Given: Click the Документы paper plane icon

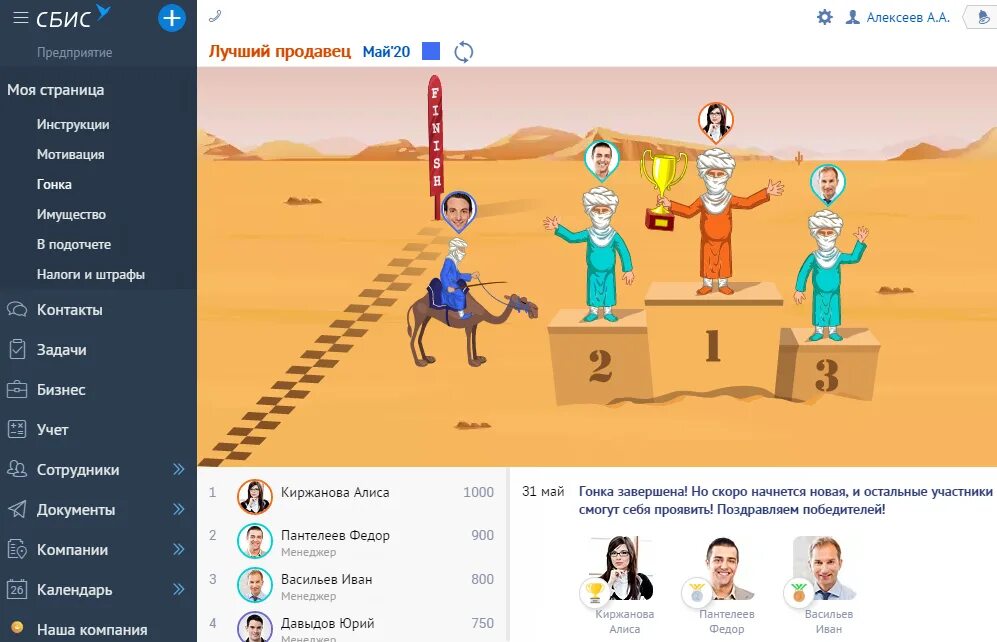Looking at the screenshot, I should pos(17,509).
